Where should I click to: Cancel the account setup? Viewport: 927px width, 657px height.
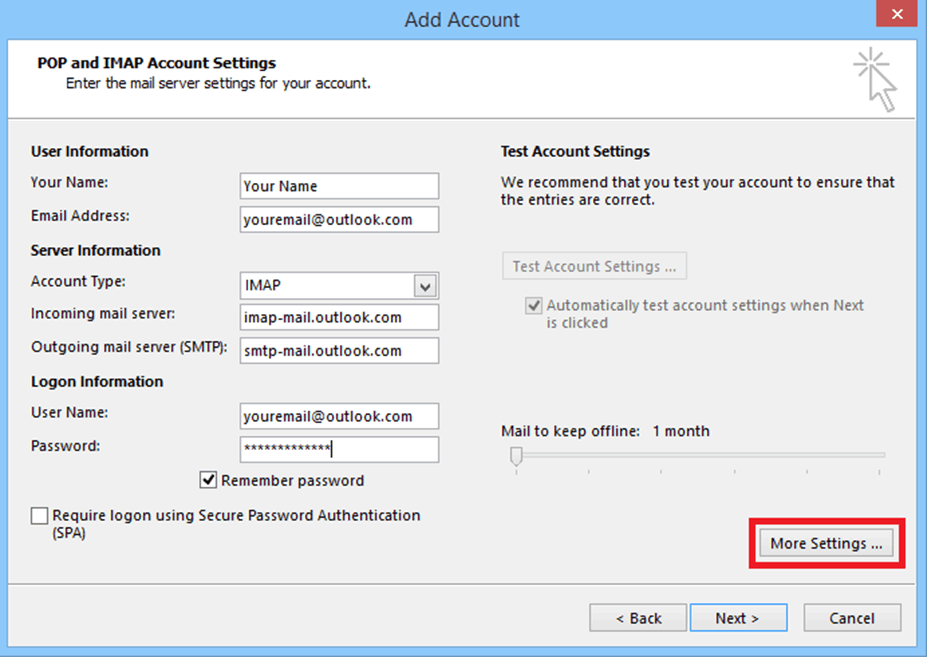tap(852, 618)
